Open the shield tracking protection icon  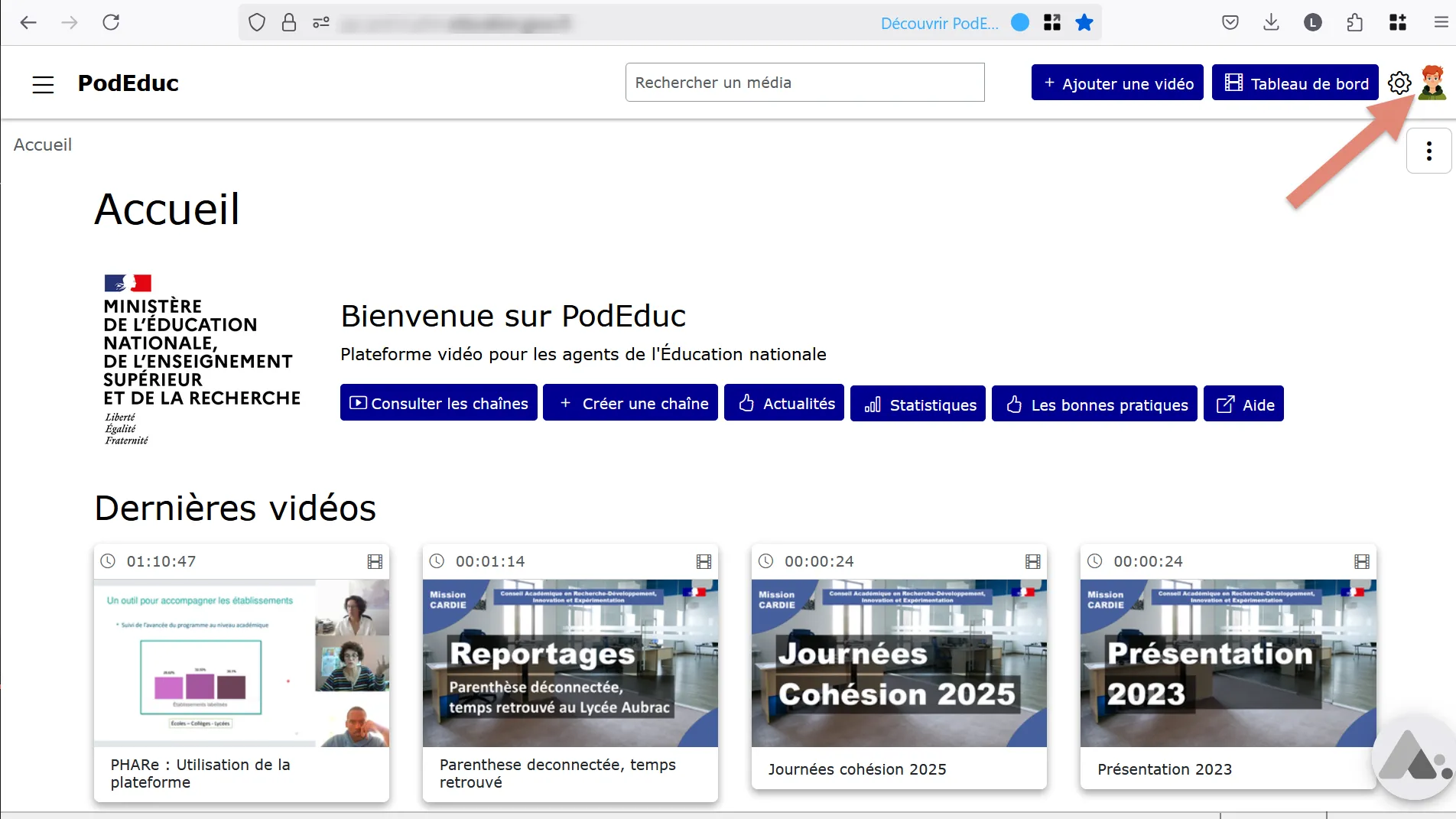pos(257,23)
